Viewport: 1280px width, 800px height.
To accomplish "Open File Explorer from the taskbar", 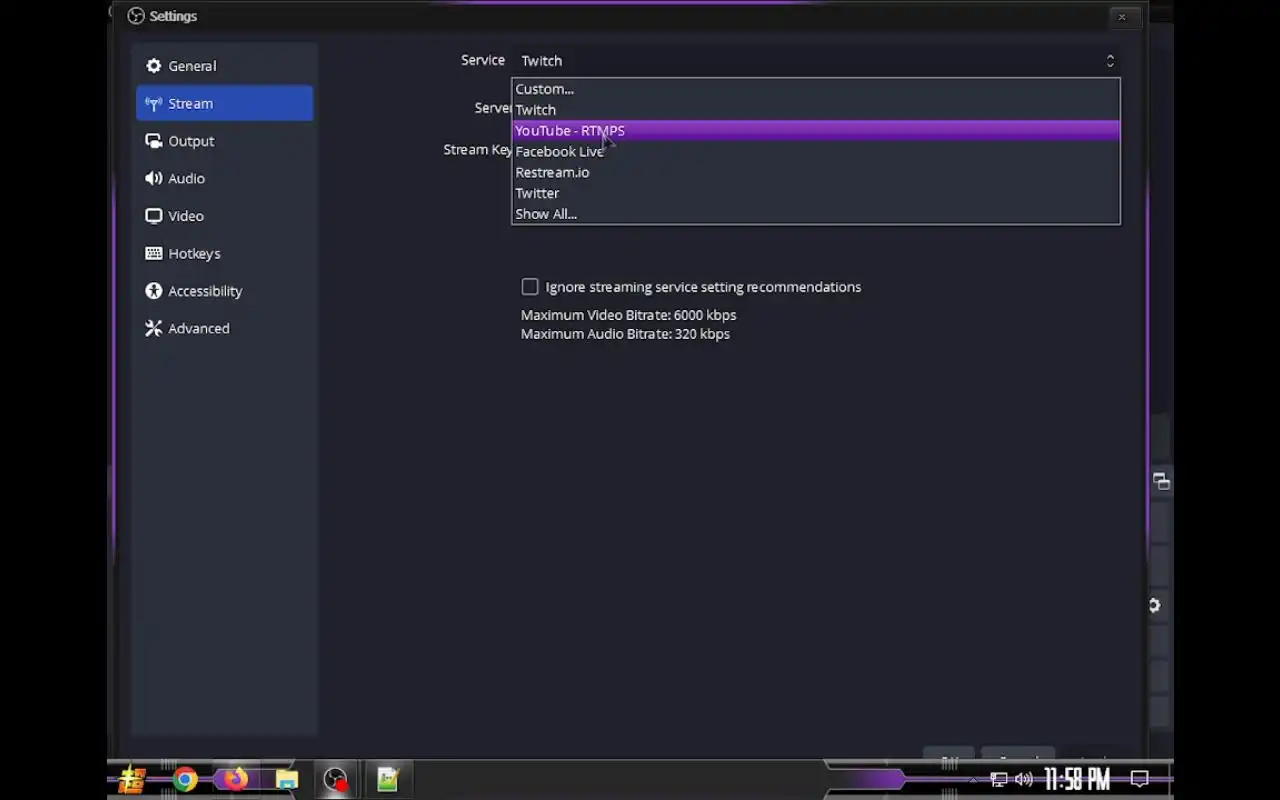I will tap(287, 779).
